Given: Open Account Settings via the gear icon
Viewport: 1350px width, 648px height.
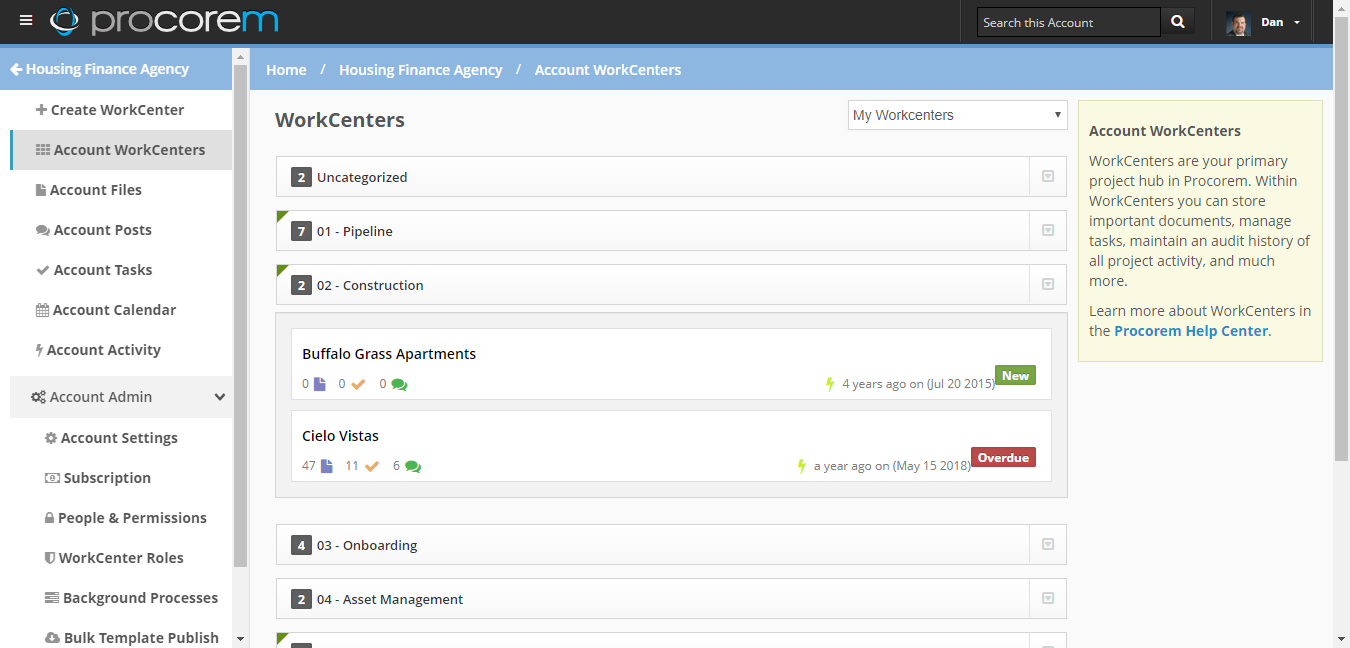Looking at the screenshot, I should pos(50,437).
